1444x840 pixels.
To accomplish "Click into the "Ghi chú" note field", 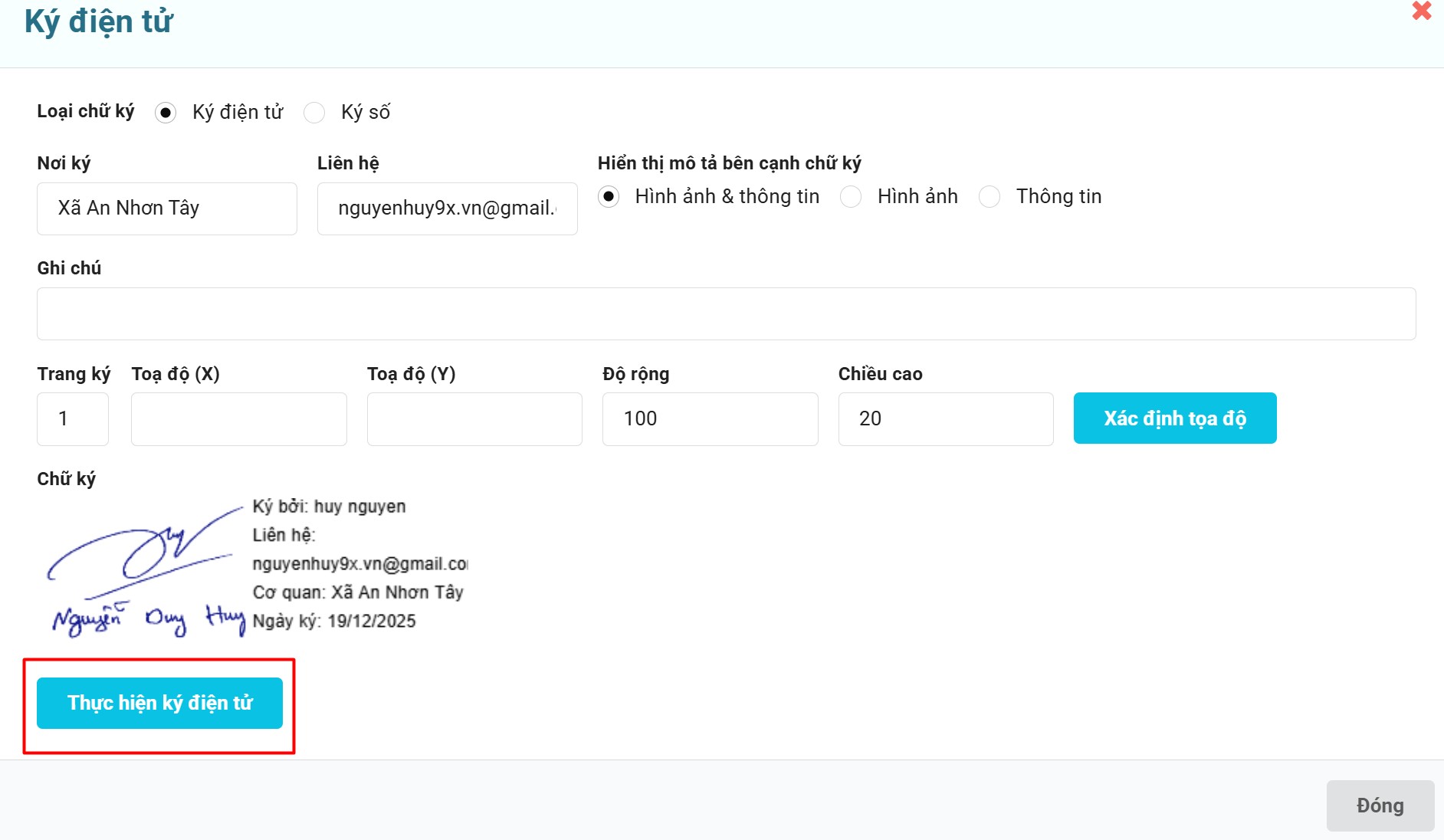I will tap(726, 313).
